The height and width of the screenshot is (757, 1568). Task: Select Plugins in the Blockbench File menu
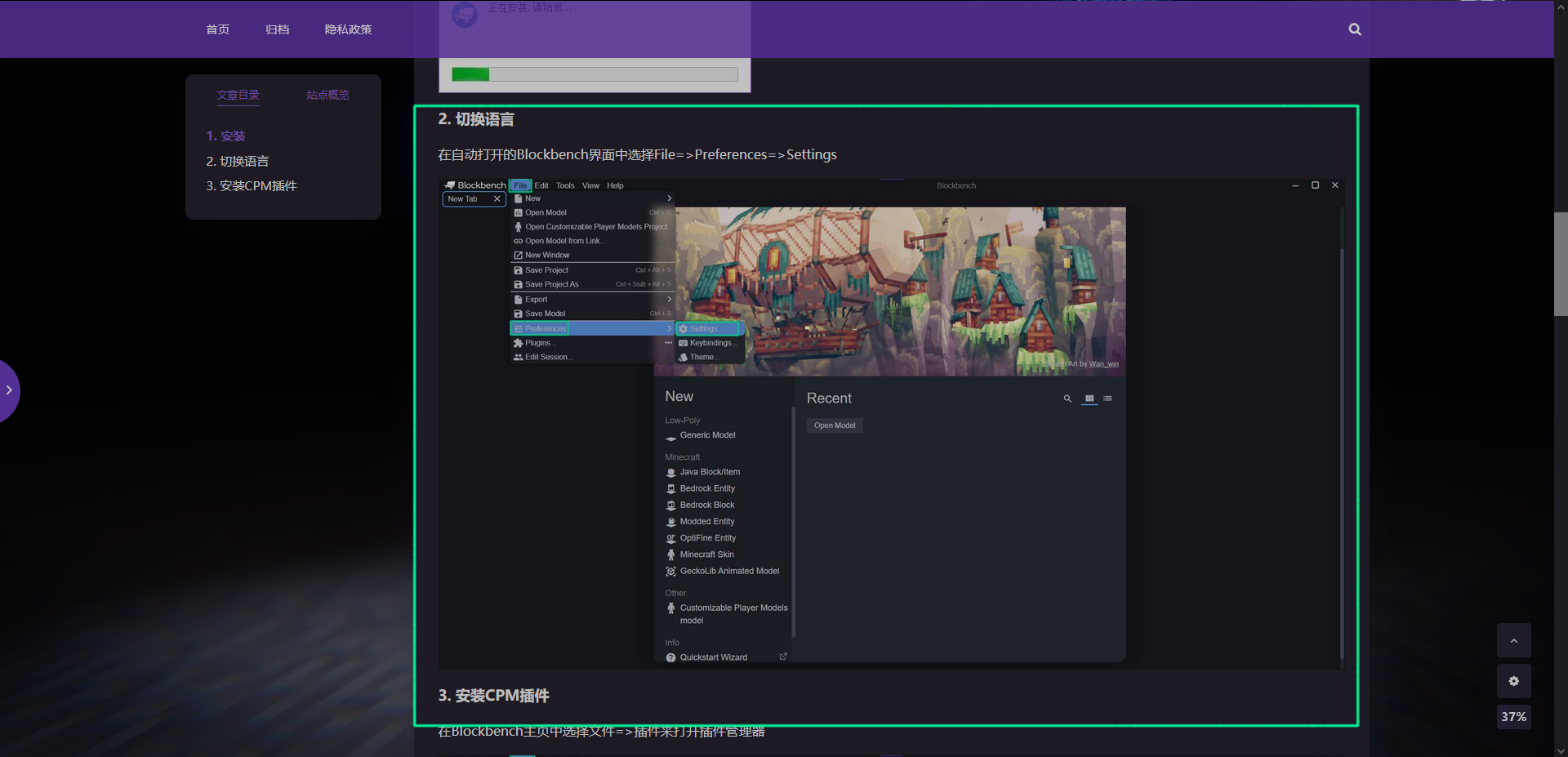(592, 343)
